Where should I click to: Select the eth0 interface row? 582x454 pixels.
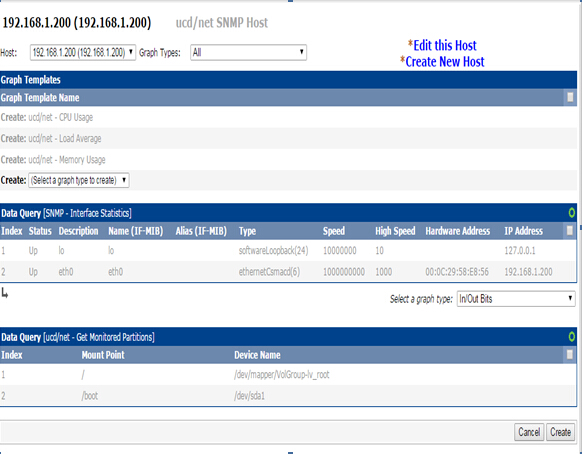click(288, 272)
